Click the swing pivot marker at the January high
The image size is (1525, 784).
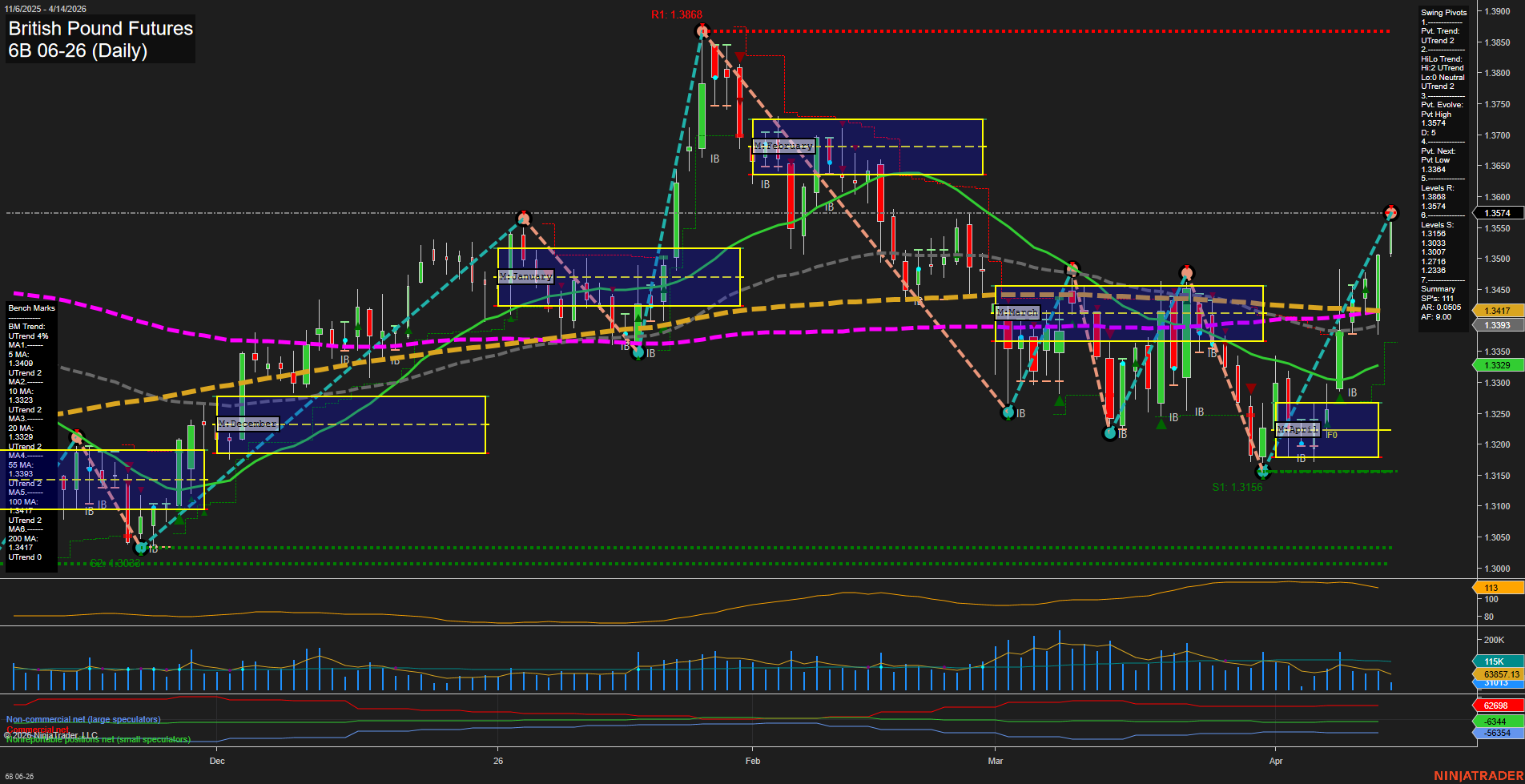pyautogui.click(x=524, y=217)
